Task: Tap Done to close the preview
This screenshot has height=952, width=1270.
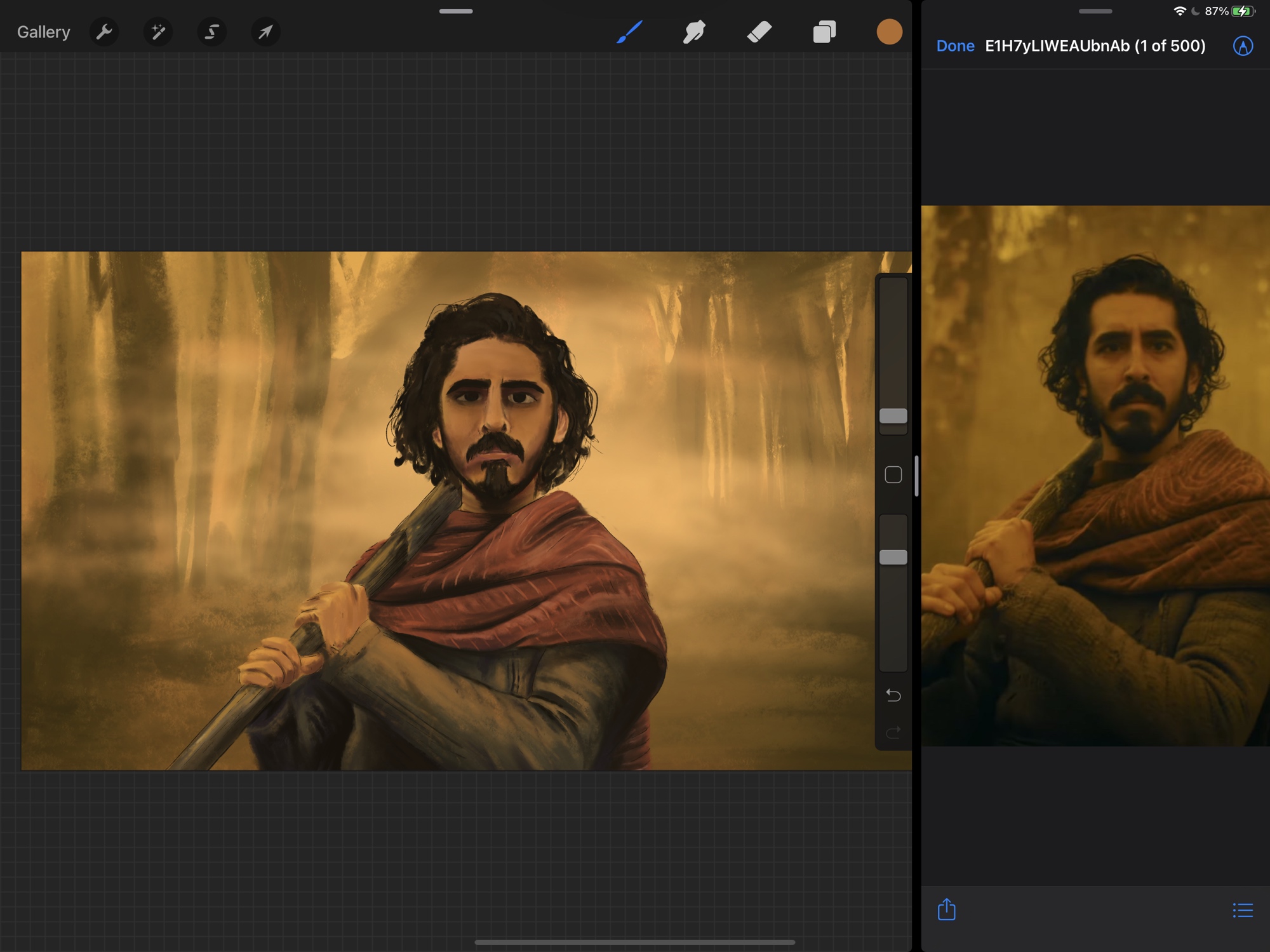Action: tap(955, 46)
